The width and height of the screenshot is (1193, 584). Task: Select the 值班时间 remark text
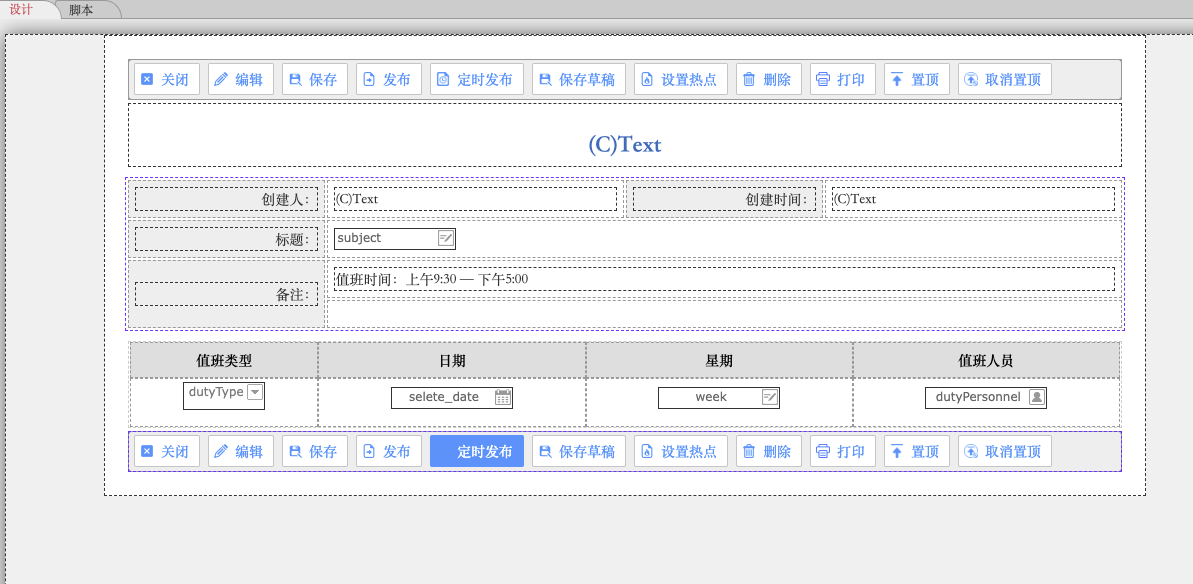(x=724, y=279)
